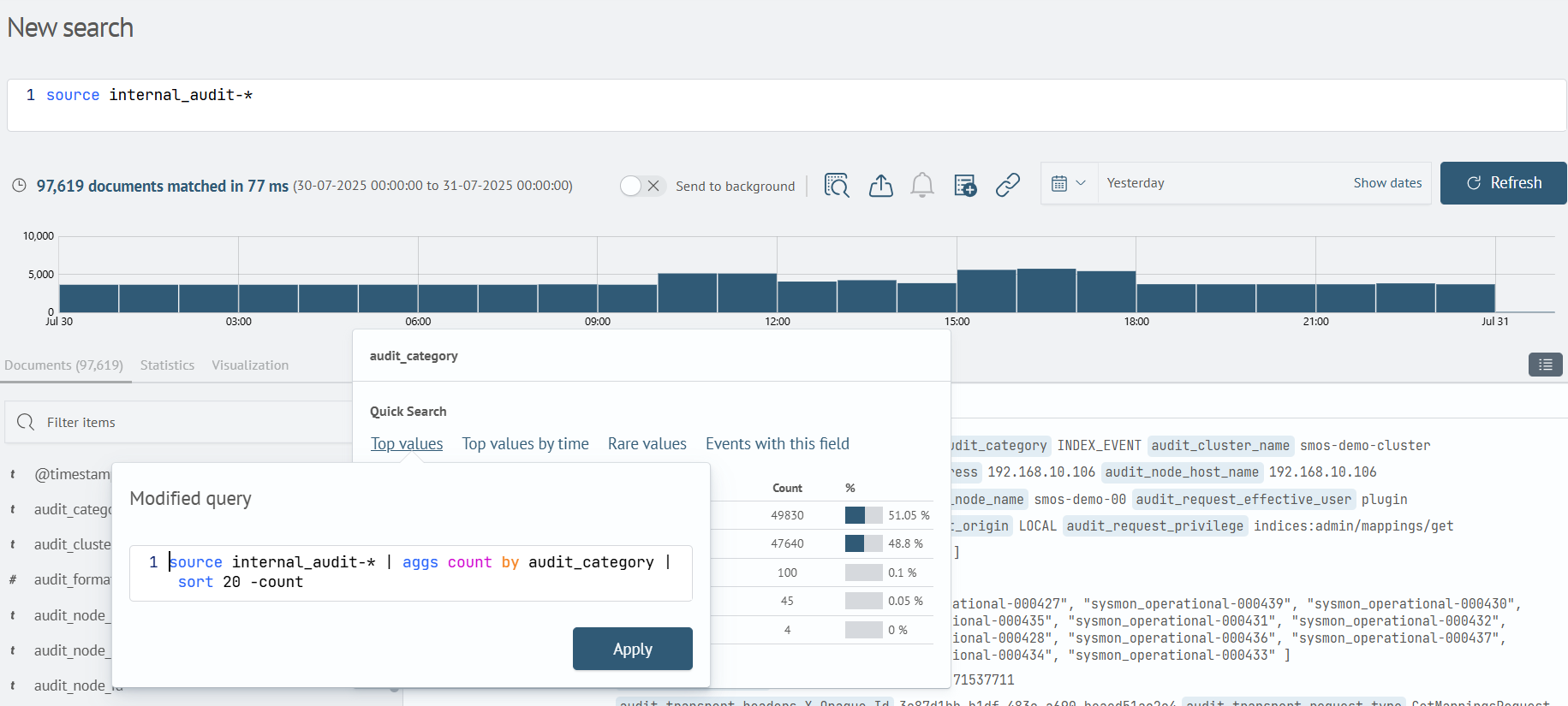Click the list view icon button
The height and width of the screenshot is (706, 1568).
[x=1545, y=365]
